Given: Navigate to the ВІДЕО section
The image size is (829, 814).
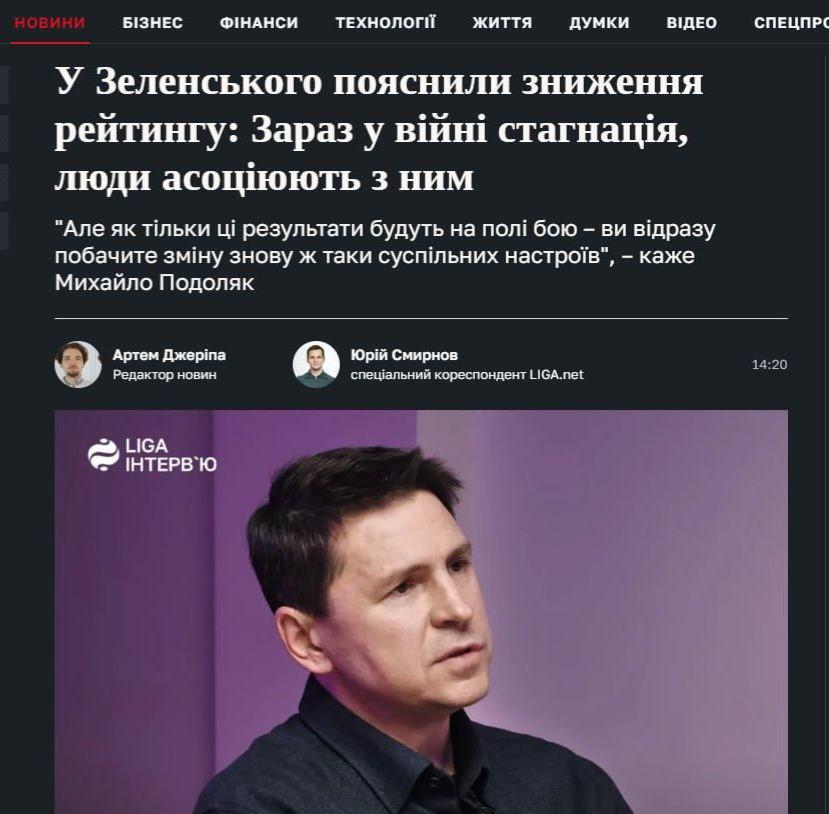Looking at the screenshot, I should click(x=692, y=23).
